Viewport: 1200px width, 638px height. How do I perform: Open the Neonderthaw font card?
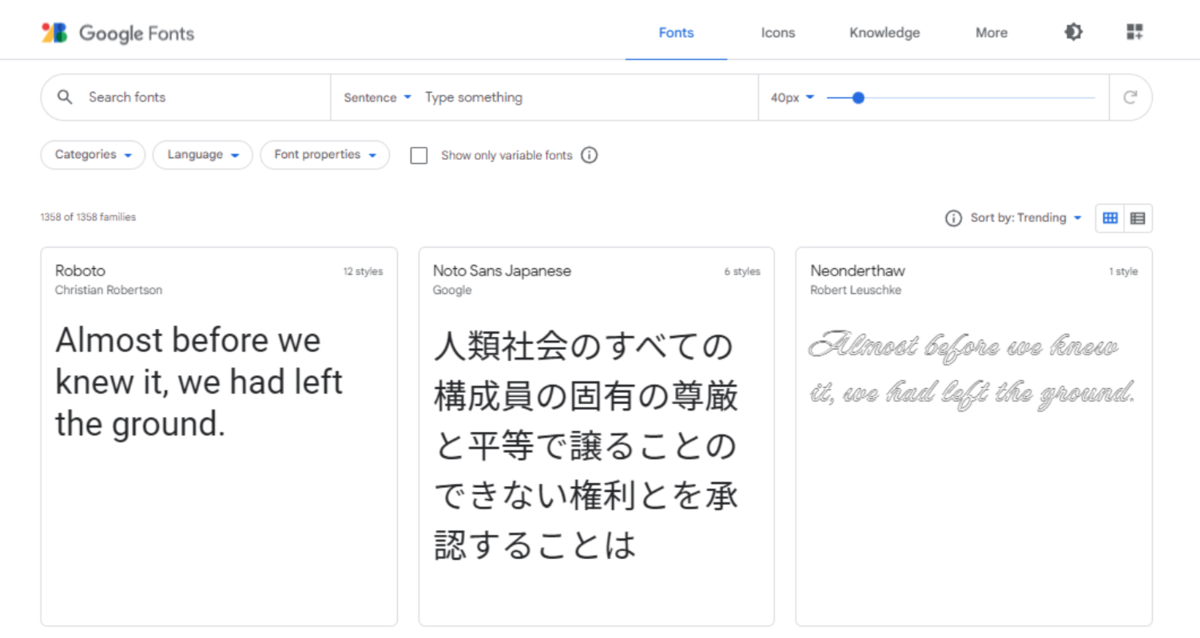point(974,436)
